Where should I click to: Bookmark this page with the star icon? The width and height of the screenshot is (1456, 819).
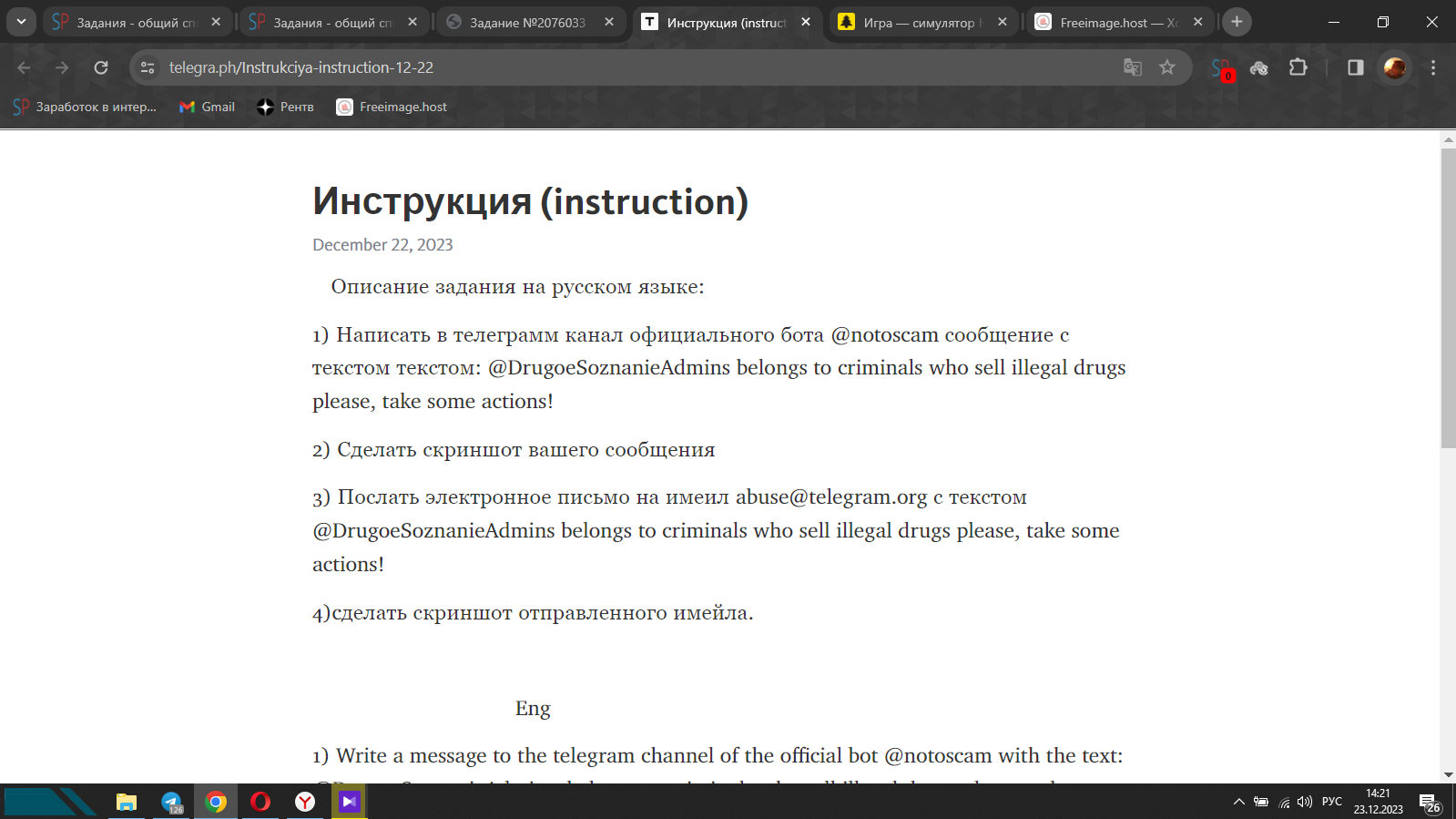coord(1167,67)
